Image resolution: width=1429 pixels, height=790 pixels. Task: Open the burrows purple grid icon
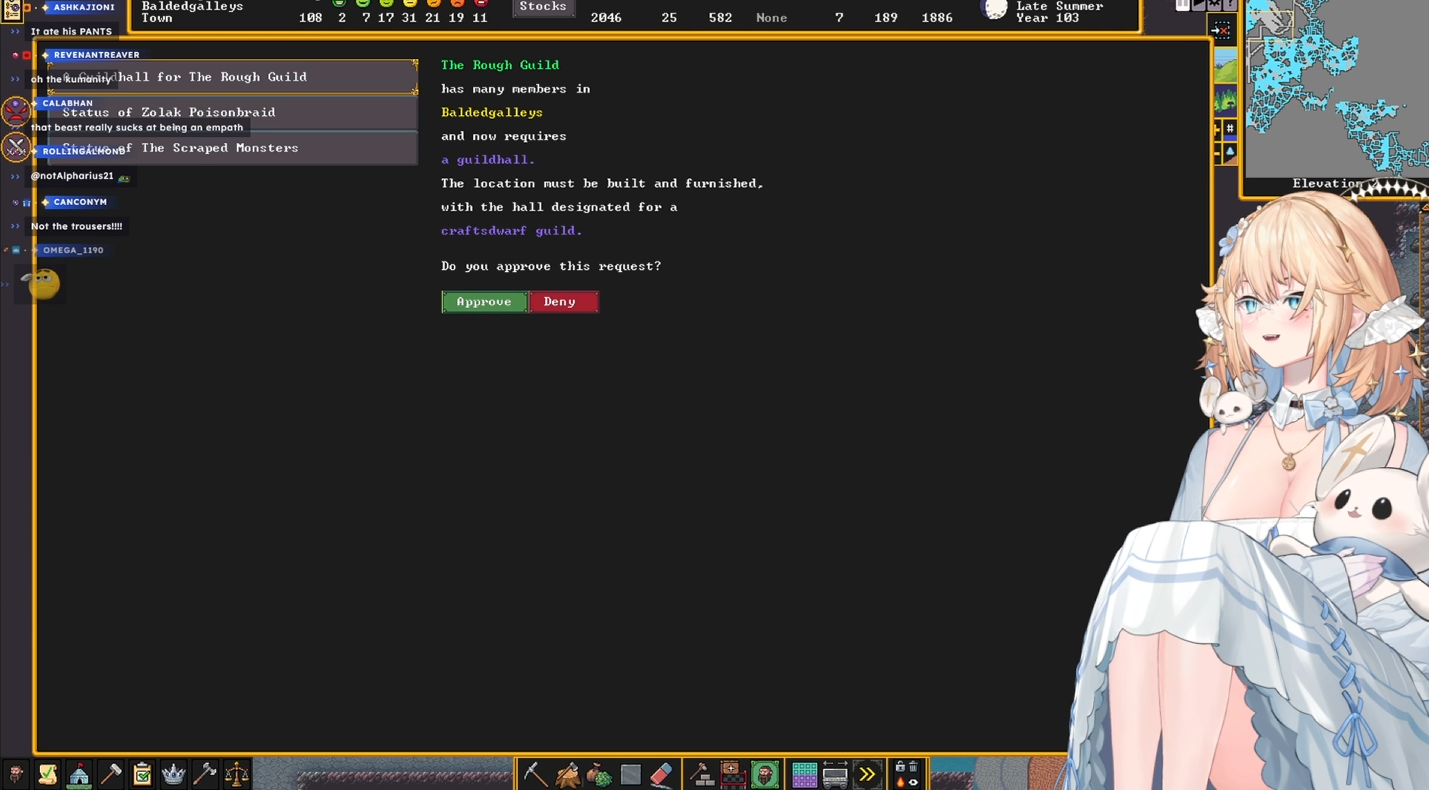[x=804, y=774]
